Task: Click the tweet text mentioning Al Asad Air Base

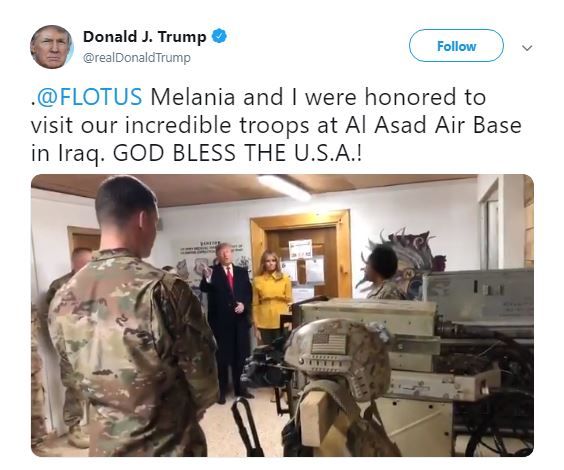Action: coord(276,126)
